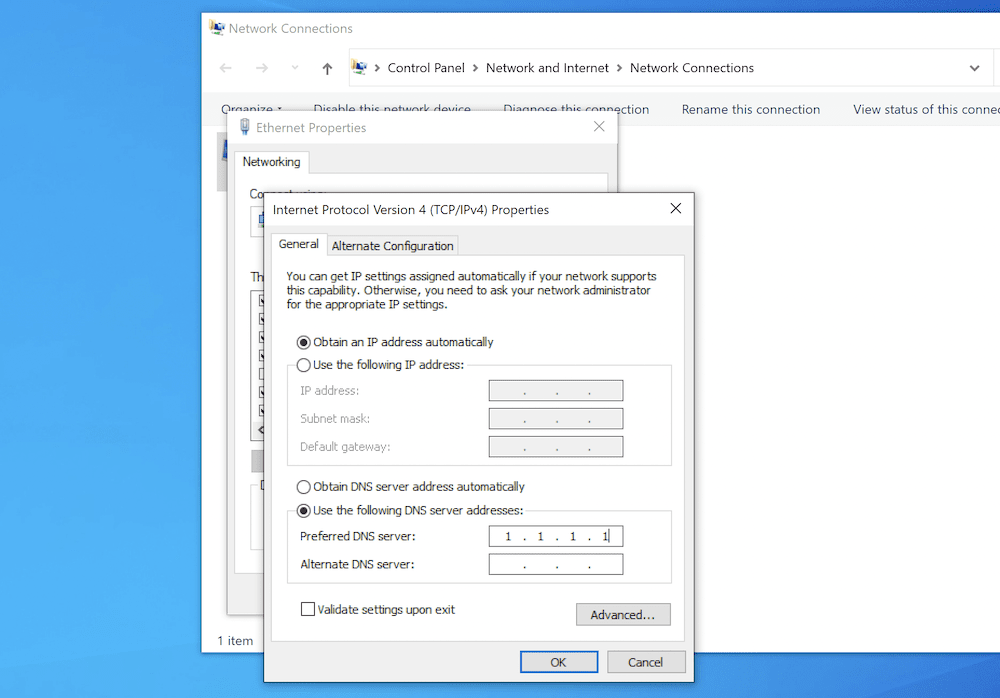Expand chevron after Network and Internet
This screenshot has height=698, width=1000.
(619, 68)
